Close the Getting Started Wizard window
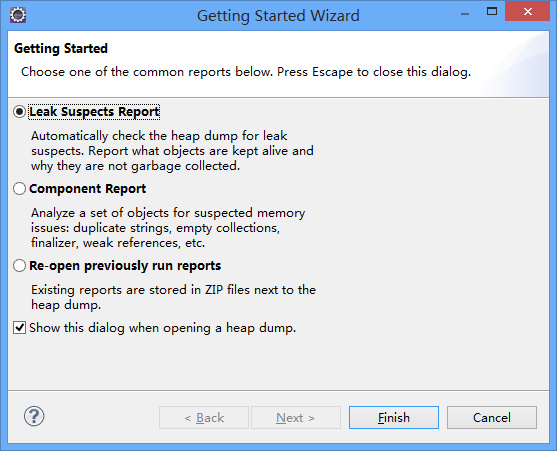The width and height of the screenshot is (557, 451). (x=527, y=11)
